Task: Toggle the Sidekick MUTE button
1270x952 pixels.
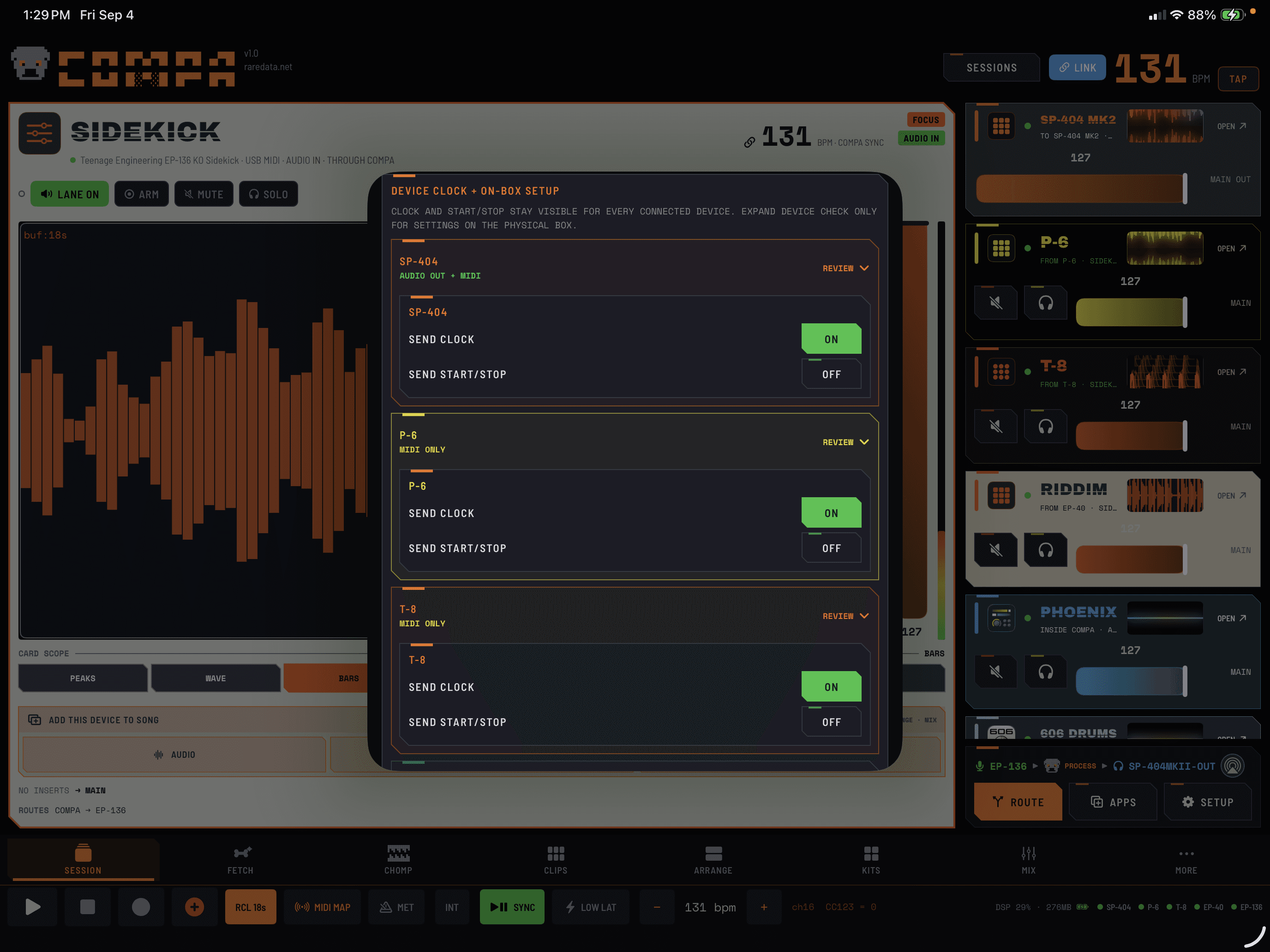Action: point(204,194)
